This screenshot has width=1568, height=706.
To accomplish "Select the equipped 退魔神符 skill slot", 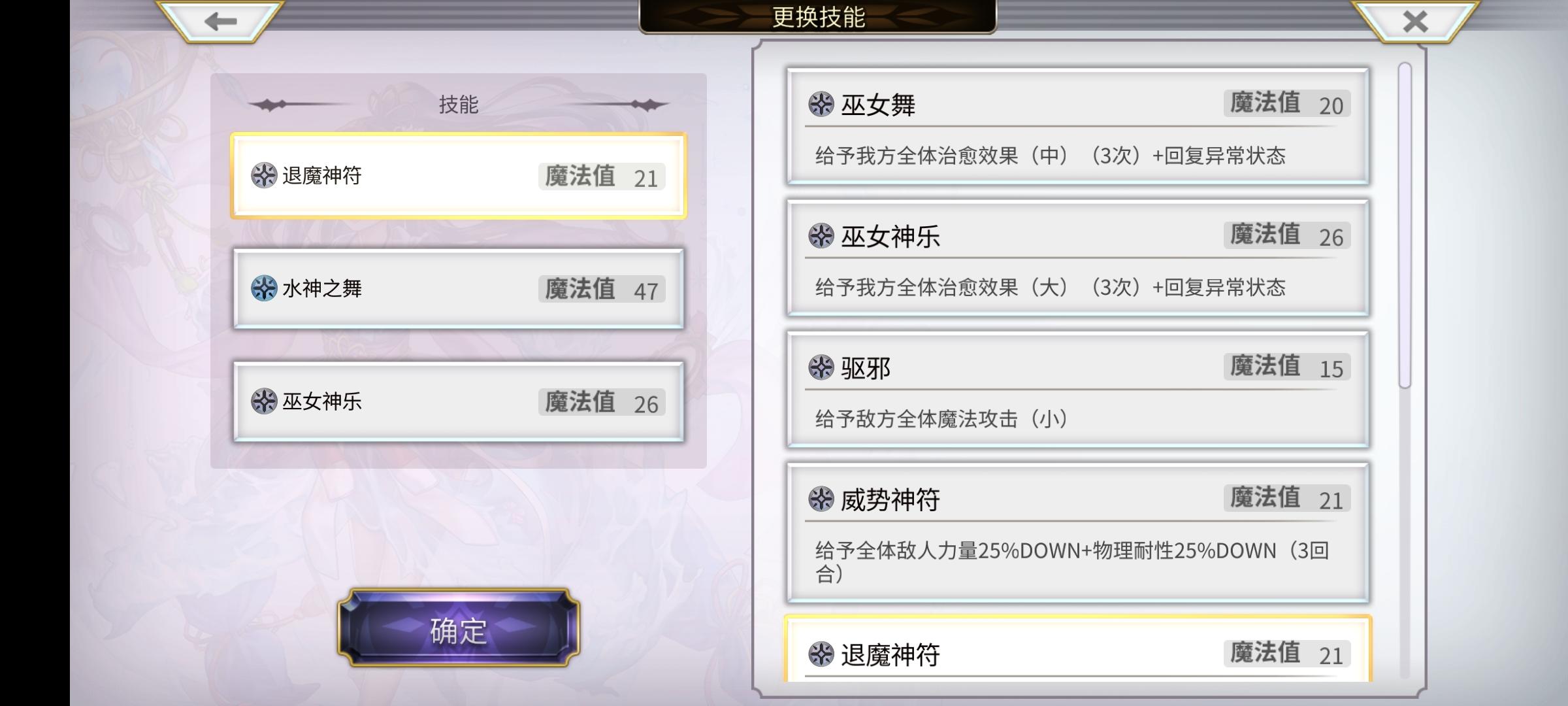I will coord(459,176).
